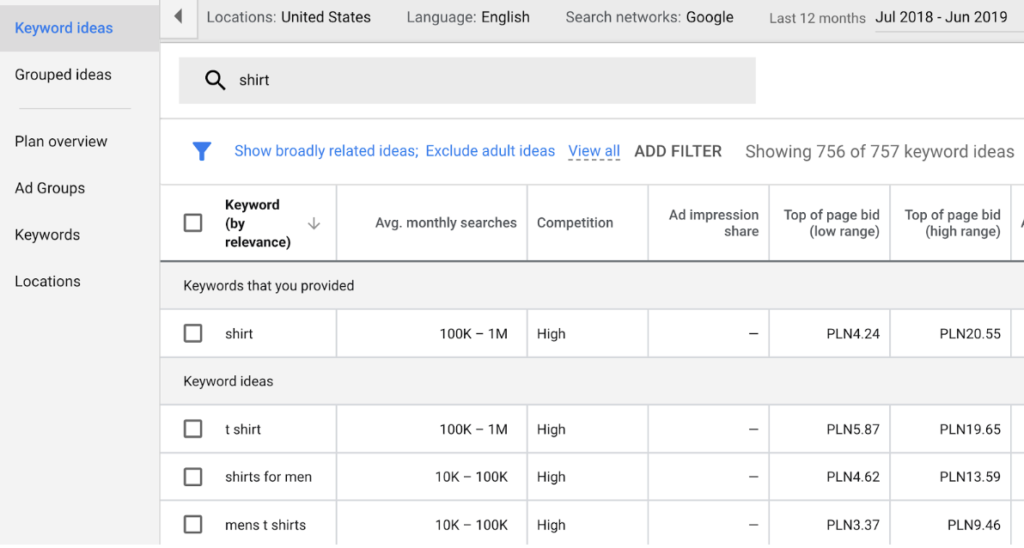Click the 'Keyword ideas' table section heading

point(228,381)
